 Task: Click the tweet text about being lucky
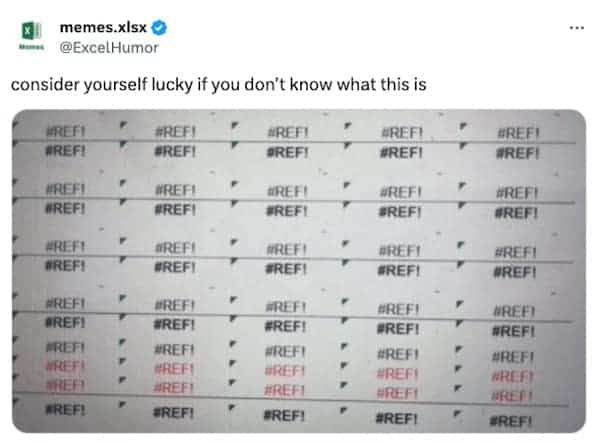click(x=218, y=84)
